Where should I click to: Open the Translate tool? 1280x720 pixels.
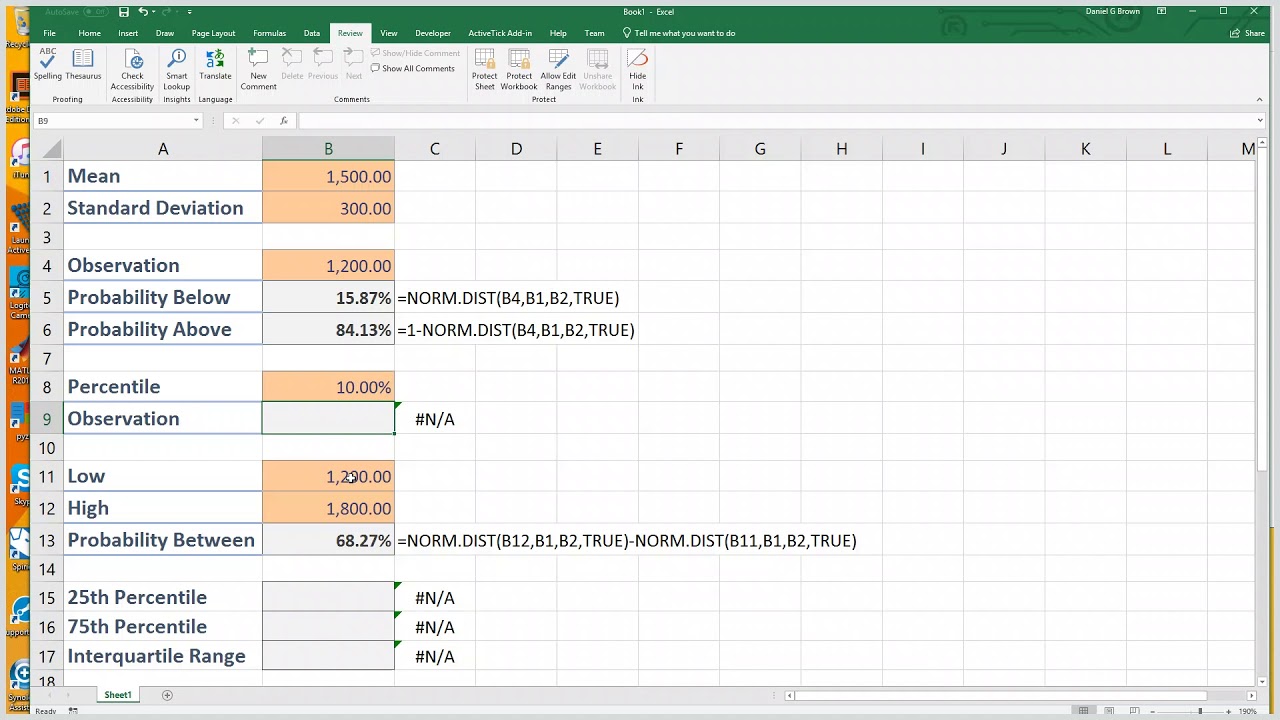click(x=215, y=65)
